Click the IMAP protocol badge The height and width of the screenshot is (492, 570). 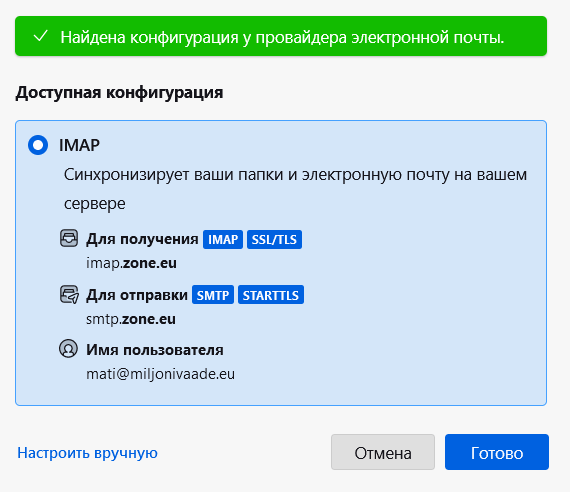[223, 240]
